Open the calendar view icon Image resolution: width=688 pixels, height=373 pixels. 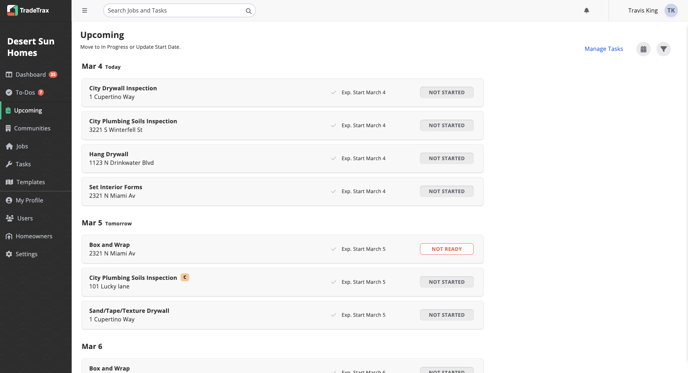[643, 49]
